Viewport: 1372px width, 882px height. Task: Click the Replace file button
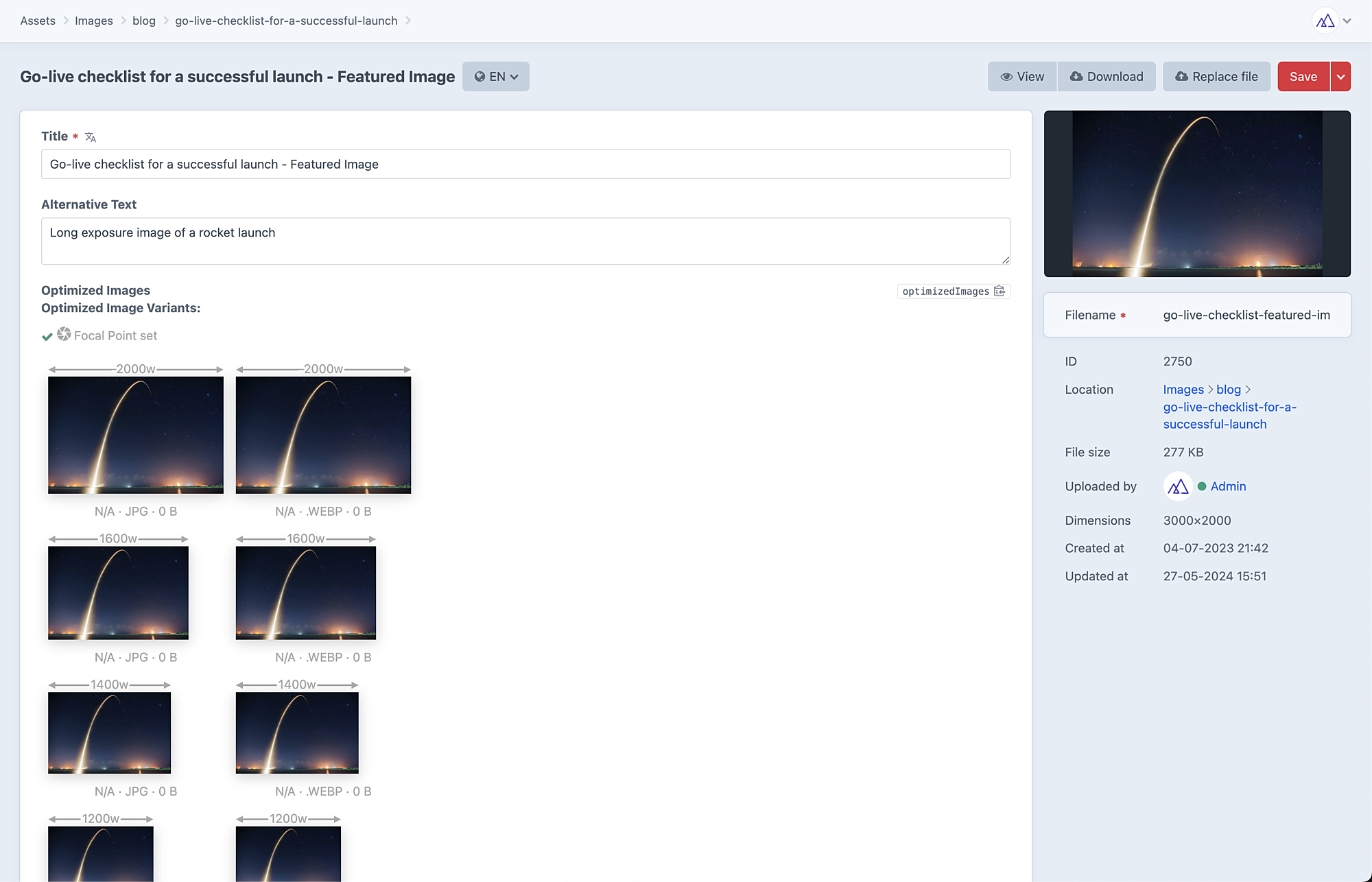click(x=1216, y=77)
